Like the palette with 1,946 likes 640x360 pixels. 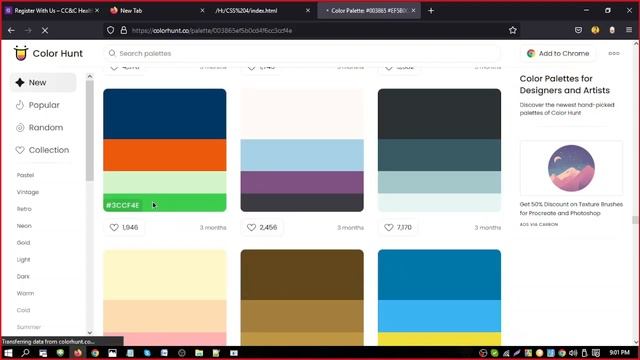(x=114, y=227)
